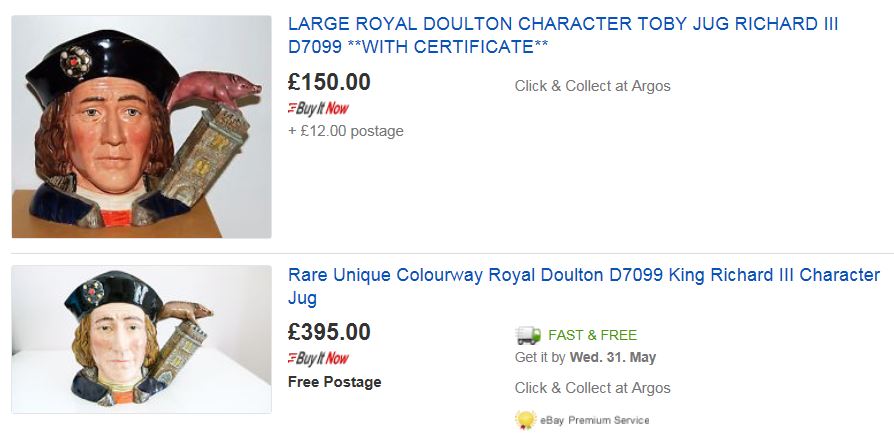Open the £150.00 Richard III jug photo

click(x=141, y=126)
